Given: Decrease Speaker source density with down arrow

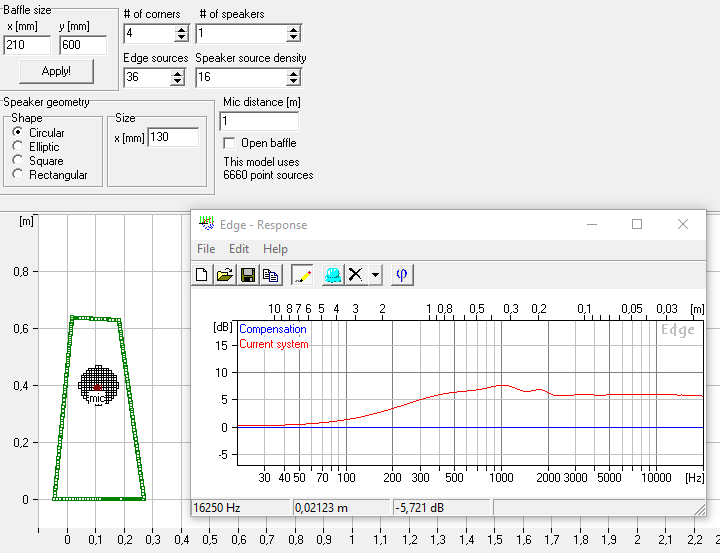Looking at the screenshot, I should pyautogui.click(x=293, y=81).
